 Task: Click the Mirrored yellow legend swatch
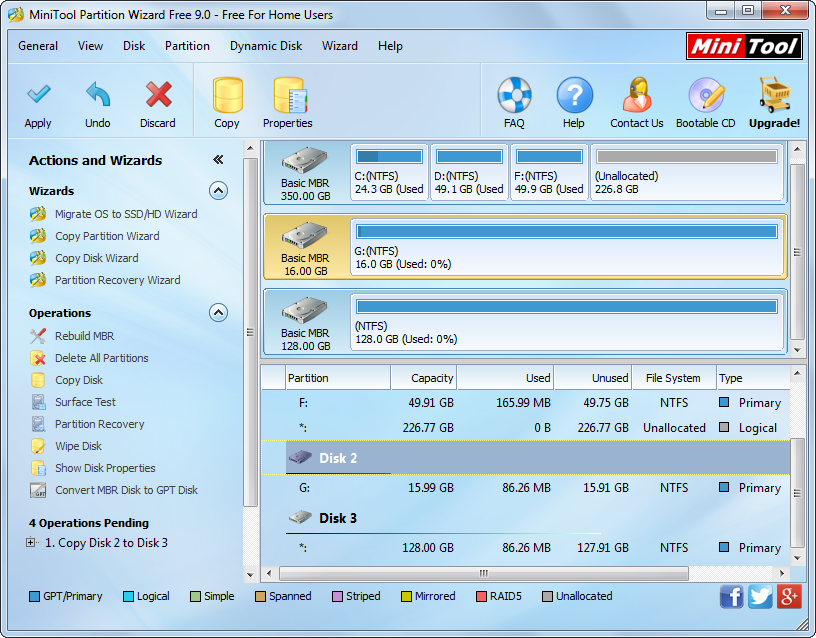coord(406,596)
